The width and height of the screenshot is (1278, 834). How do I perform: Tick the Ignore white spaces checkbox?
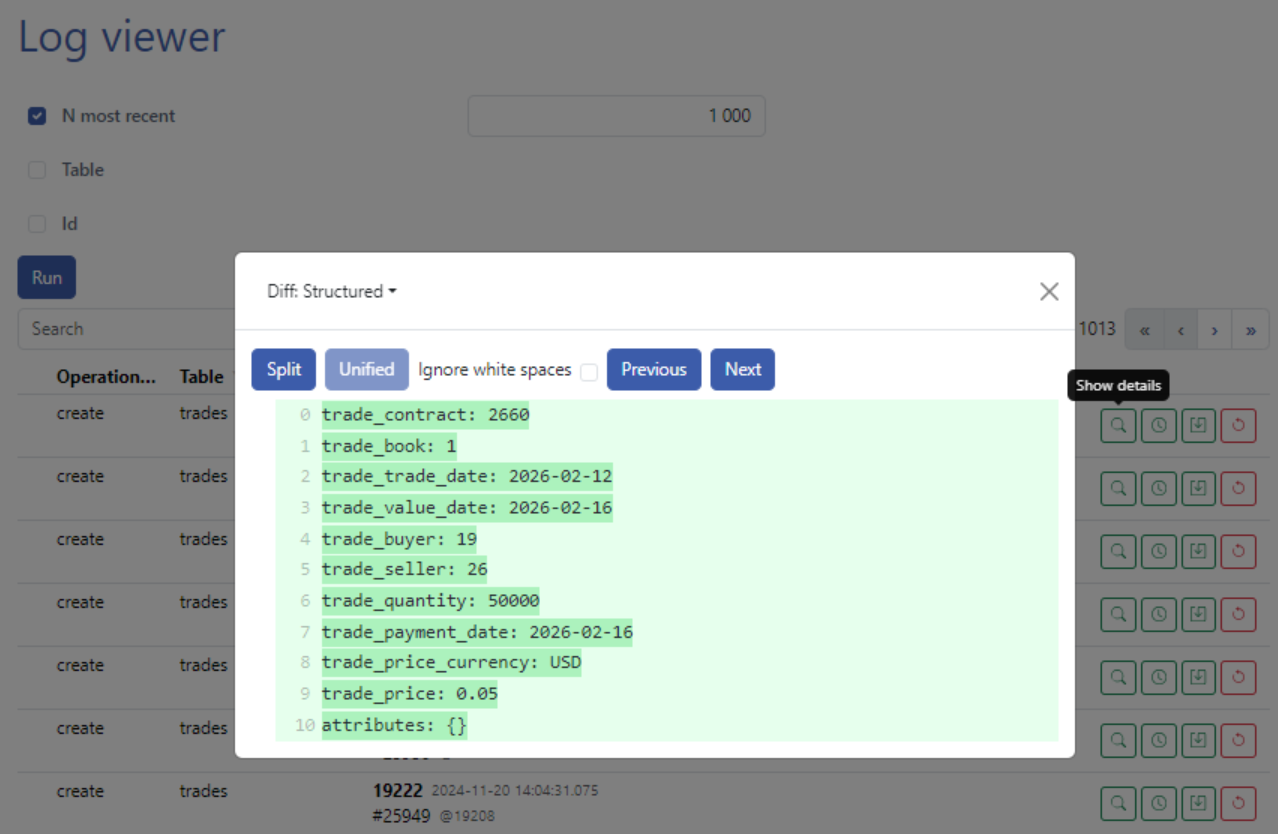click(x=589, y=371)
